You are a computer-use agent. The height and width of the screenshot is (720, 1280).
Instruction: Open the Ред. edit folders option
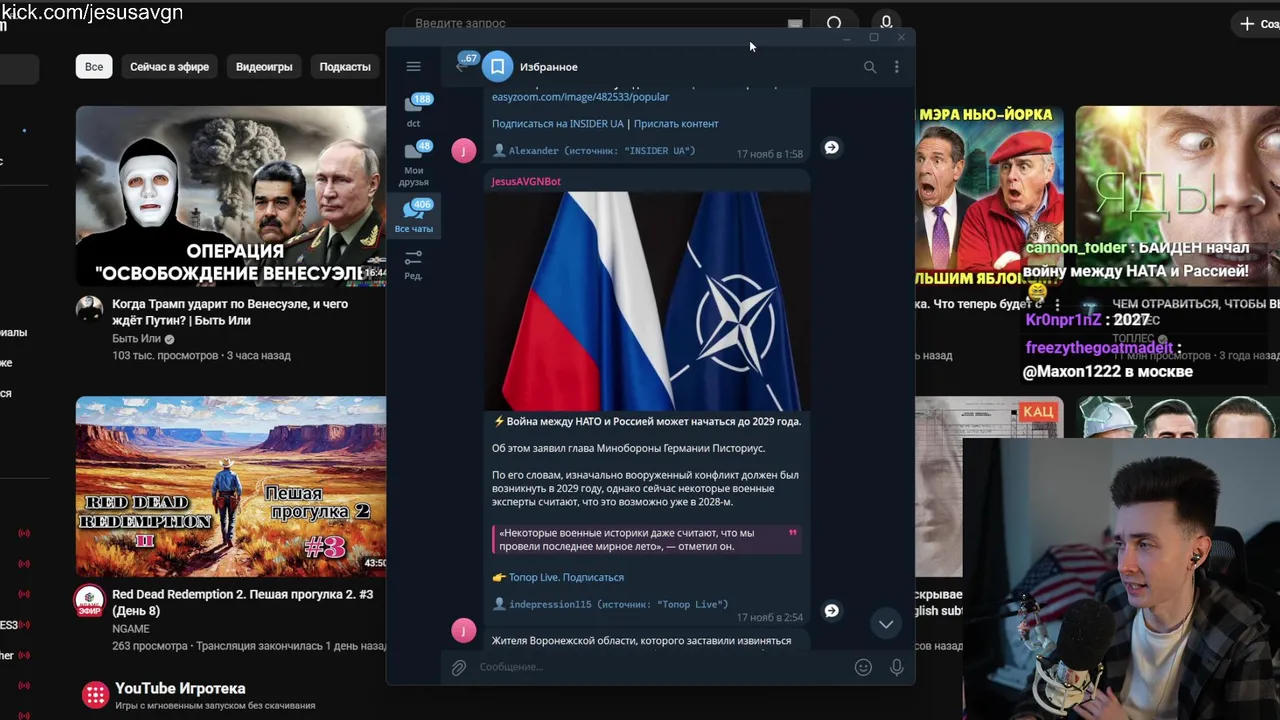pos(413,264)
